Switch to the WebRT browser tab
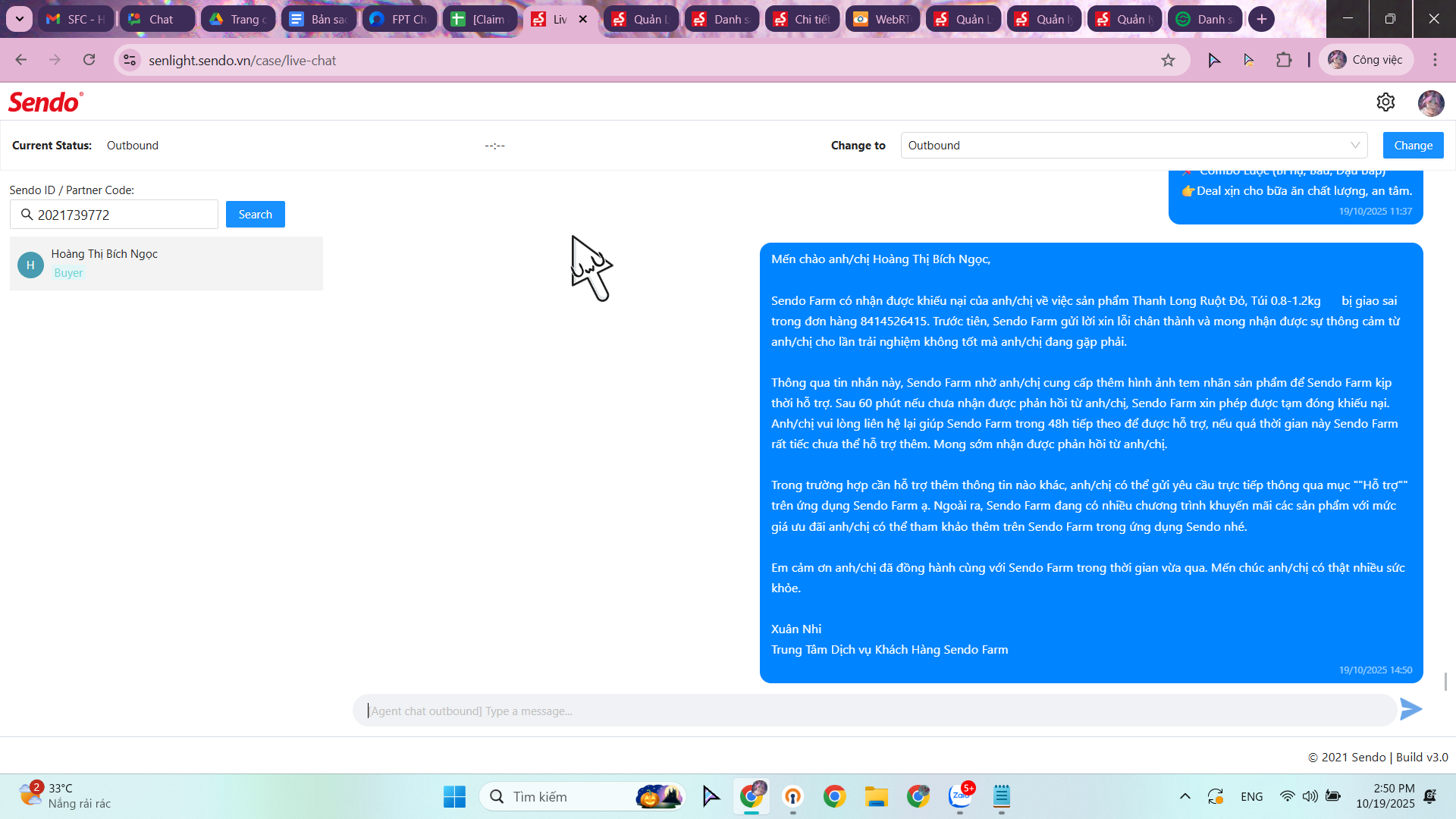The height and width of the screenshot is (819, 1456). click(882, 19)
